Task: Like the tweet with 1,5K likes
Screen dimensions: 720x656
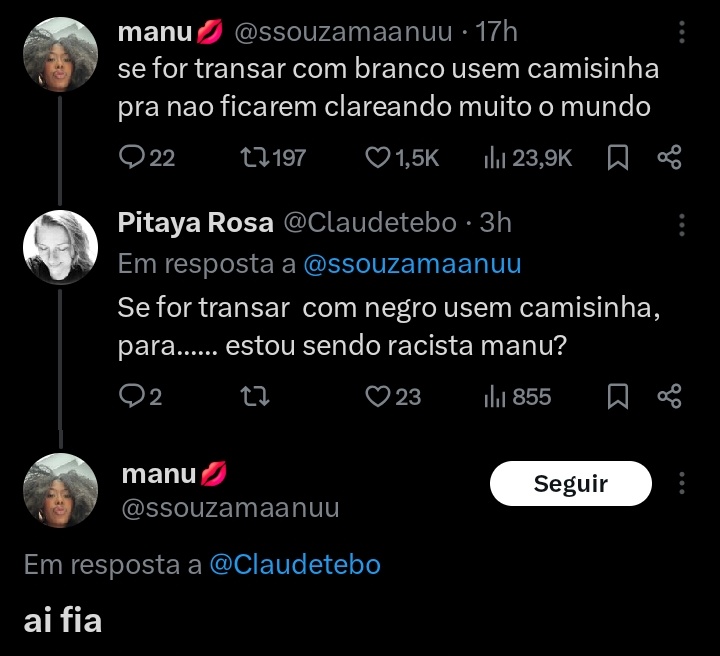Action: (x=402, y=157)
